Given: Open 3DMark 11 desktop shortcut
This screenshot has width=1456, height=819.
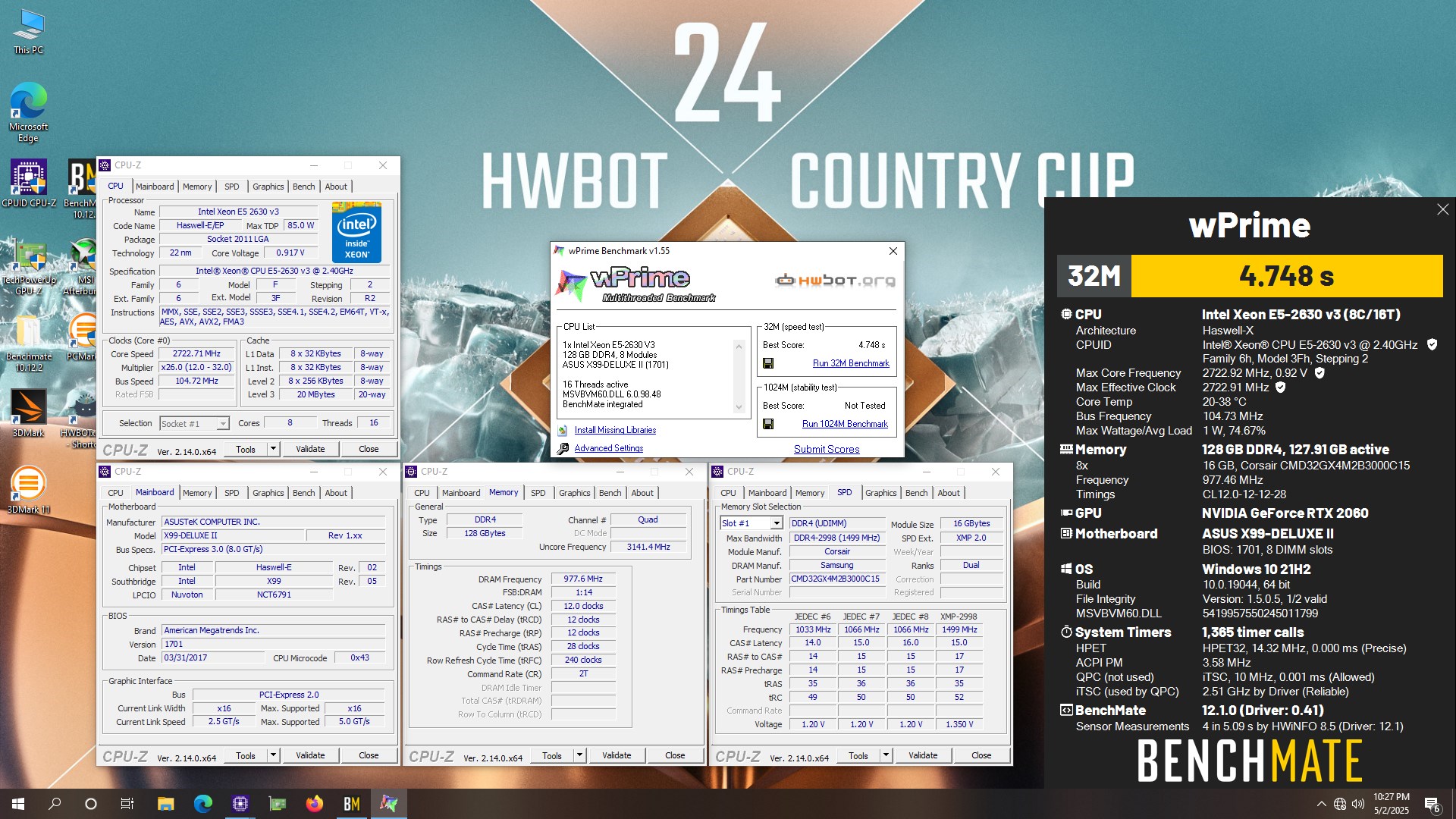Looking at the screenshot, I should (x=28, y=490).
